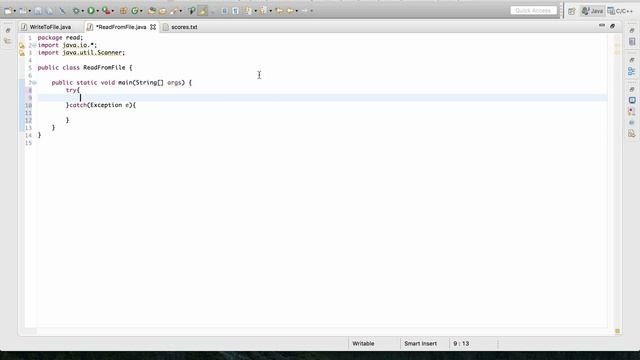
Task: Click the Search flashlight toolbar icon
Action: [174, 11]
